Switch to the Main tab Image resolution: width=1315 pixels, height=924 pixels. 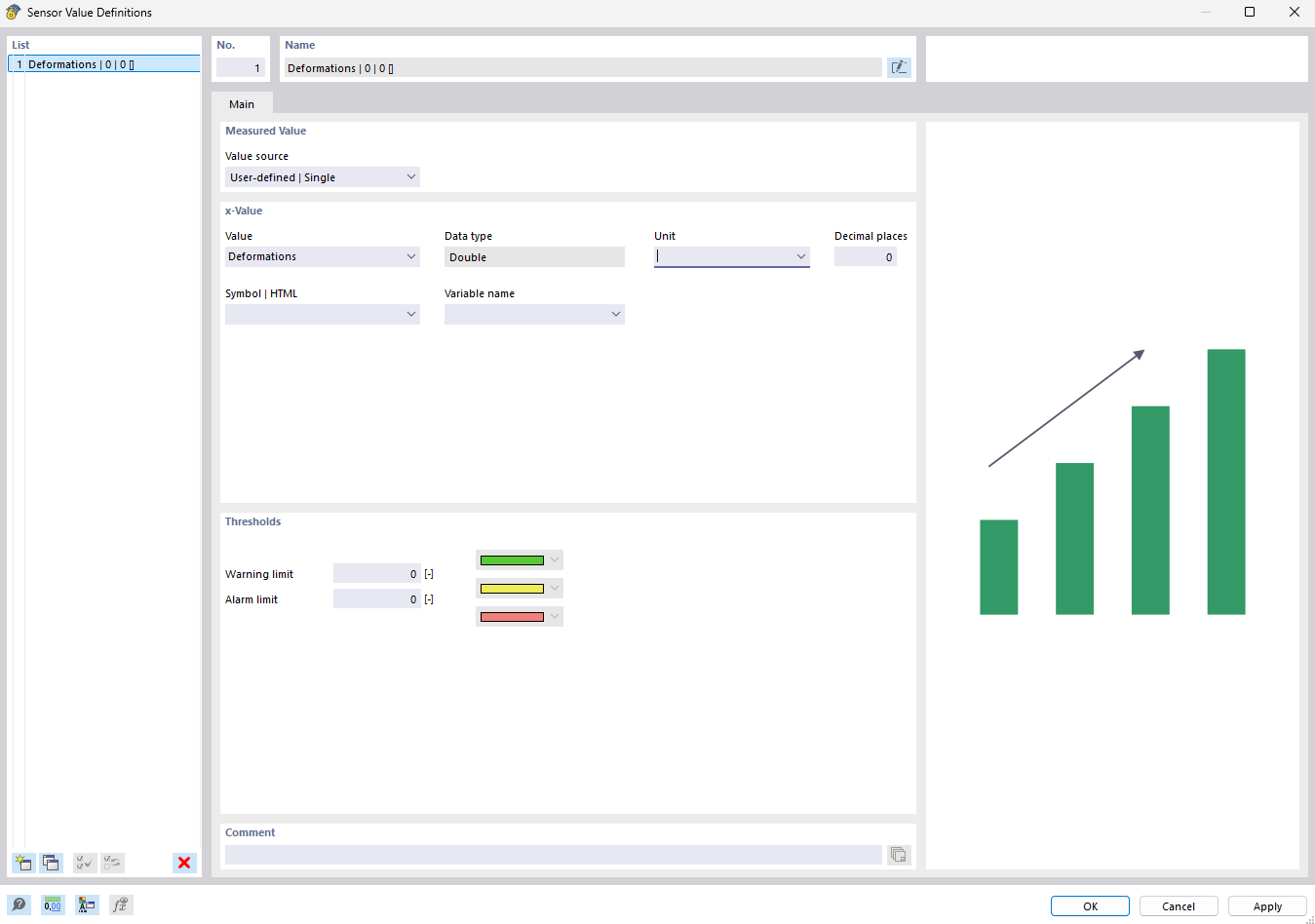click(x=242, y=104)
